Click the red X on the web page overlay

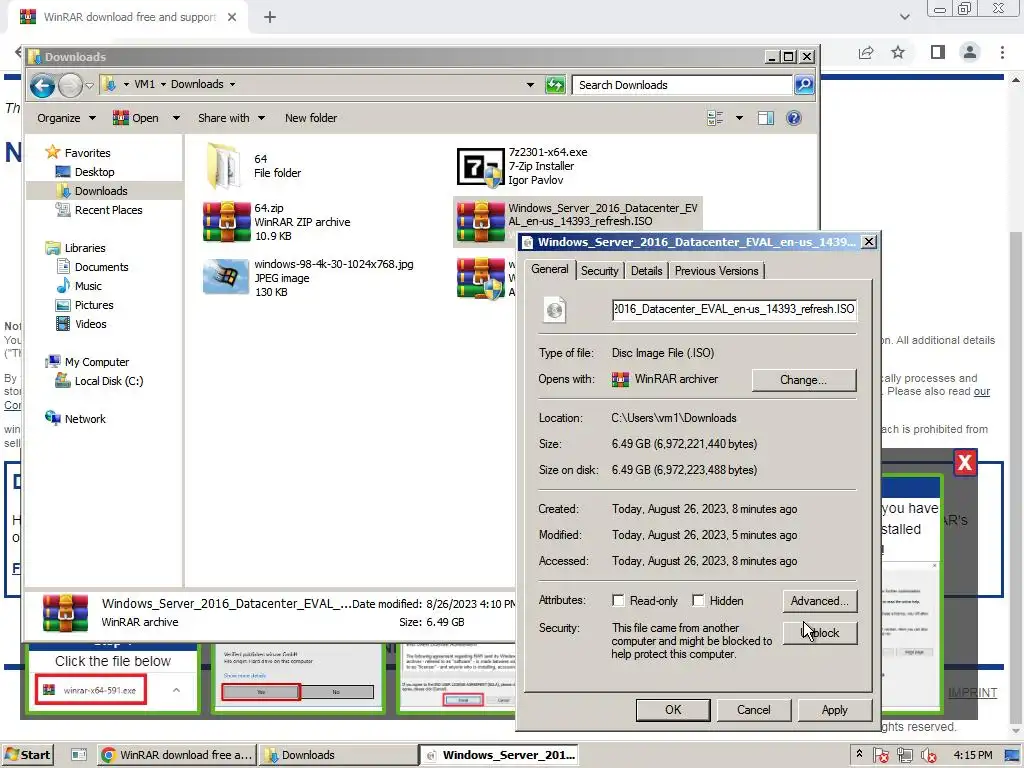tap(965, 462)
